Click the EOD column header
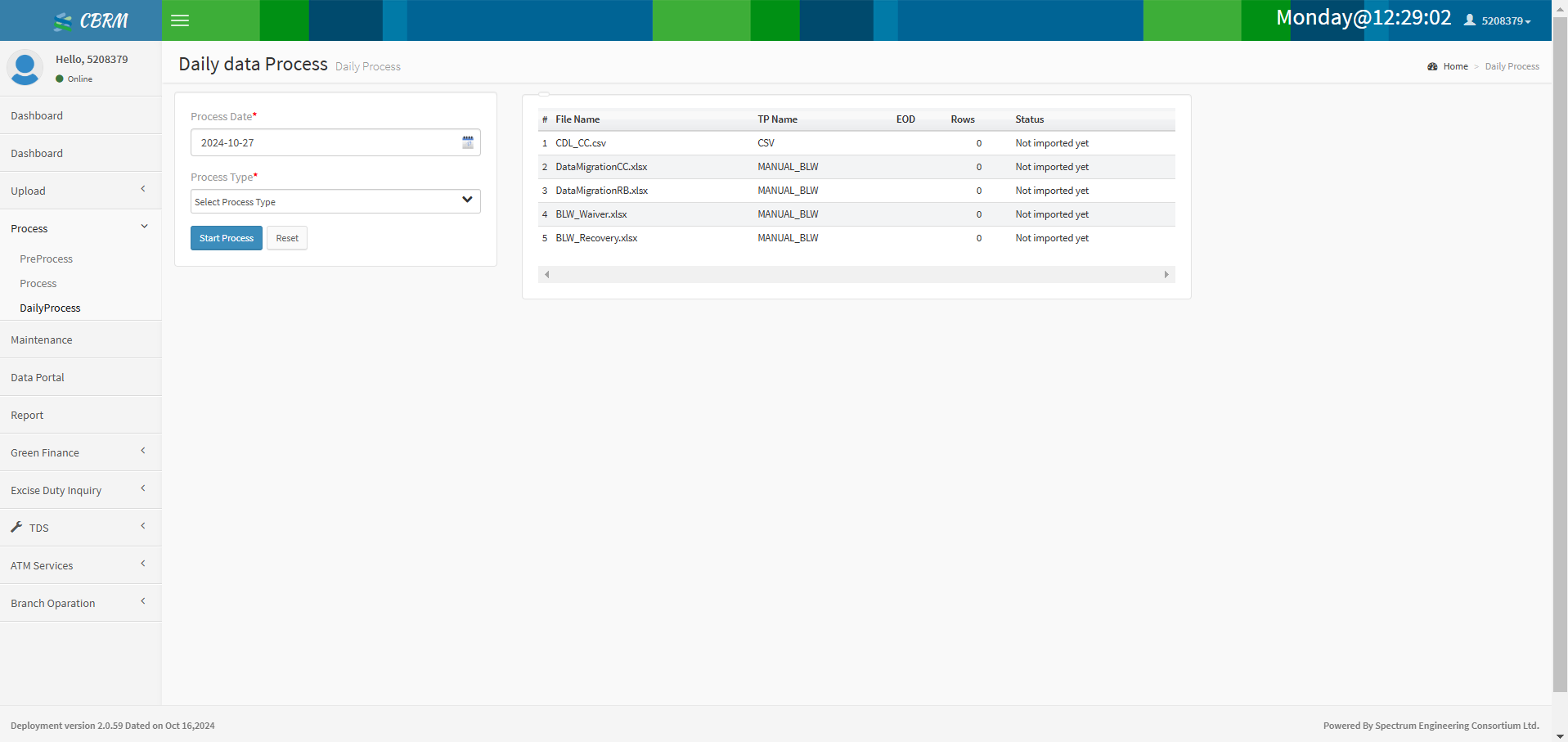Viewport: 1568px width, 742px height. pyautogui.click(x=905, y=119)
